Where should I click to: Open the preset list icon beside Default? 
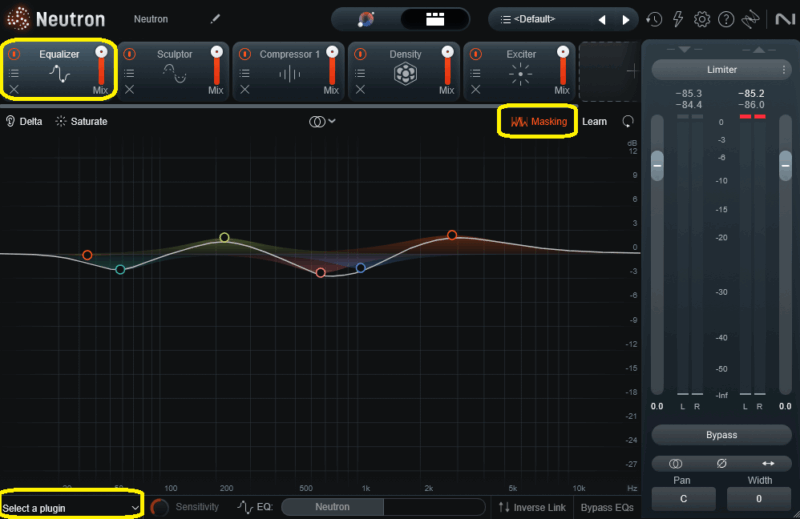coord(505,19)
